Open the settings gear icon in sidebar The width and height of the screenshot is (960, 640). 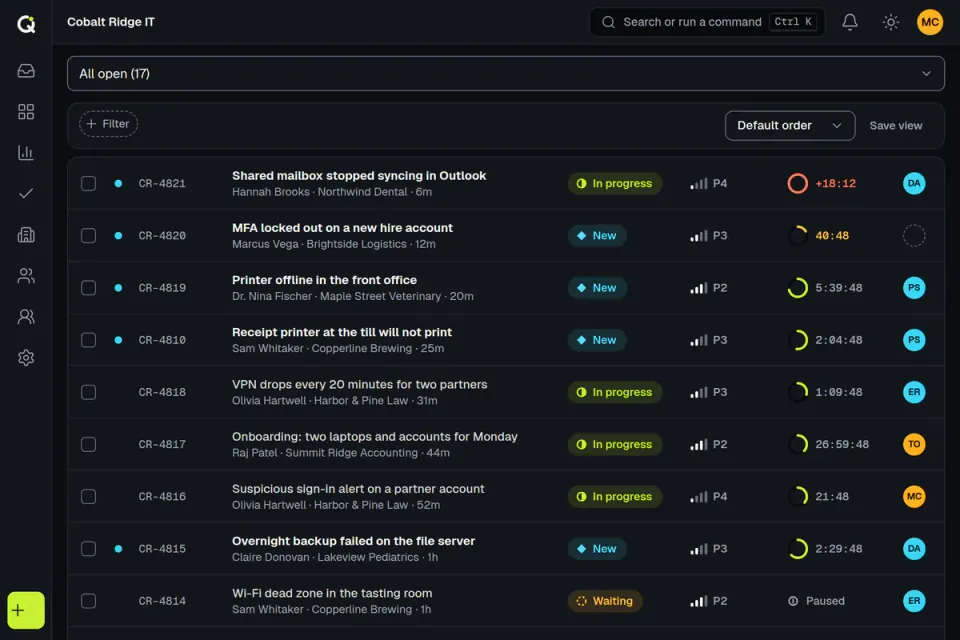tap(26, 358)
